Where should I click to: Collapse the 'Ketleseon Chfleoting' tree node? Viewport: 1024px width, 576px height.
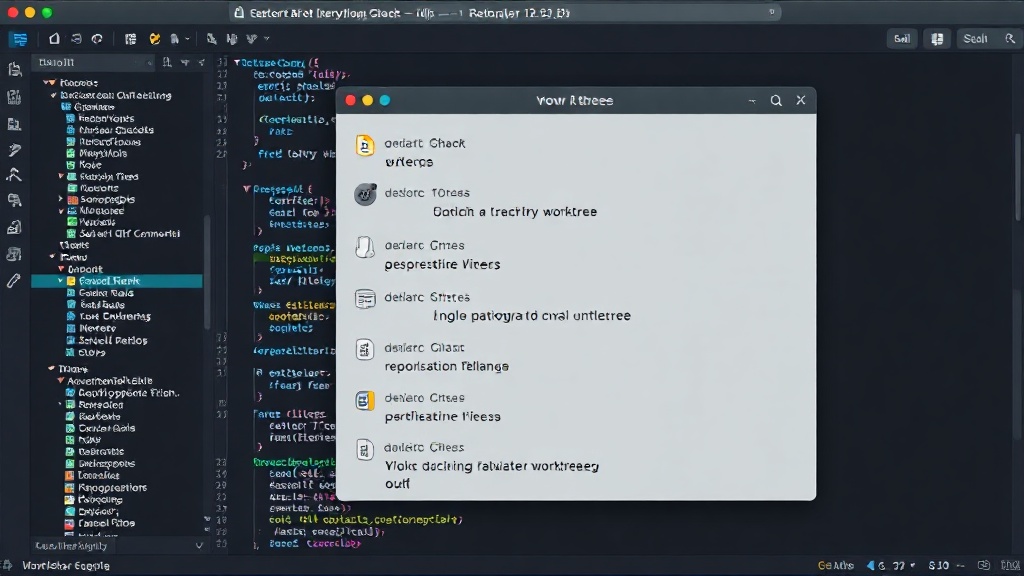tap(54, 95)
